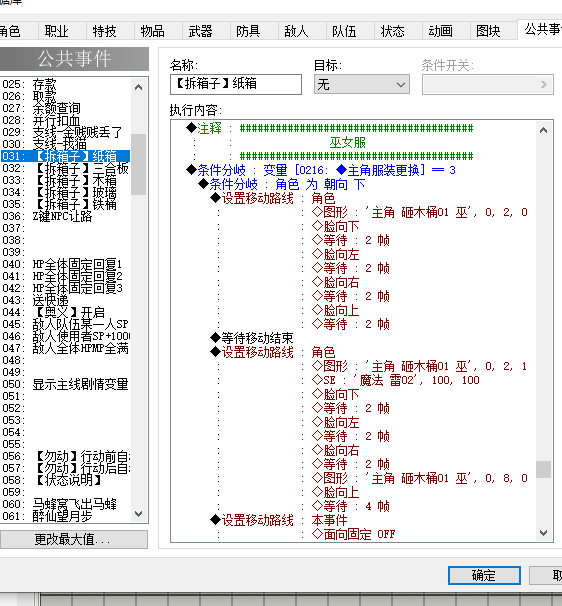The width and height of the screenshot is (562, 606).
Task: Click the 执行内容 scrollbar thumb
Action: pos(543,470)
